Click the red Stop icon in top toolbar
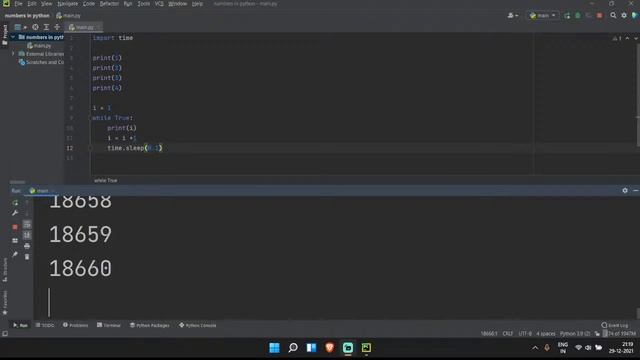 pyautogui.click(x=600, y=16)
